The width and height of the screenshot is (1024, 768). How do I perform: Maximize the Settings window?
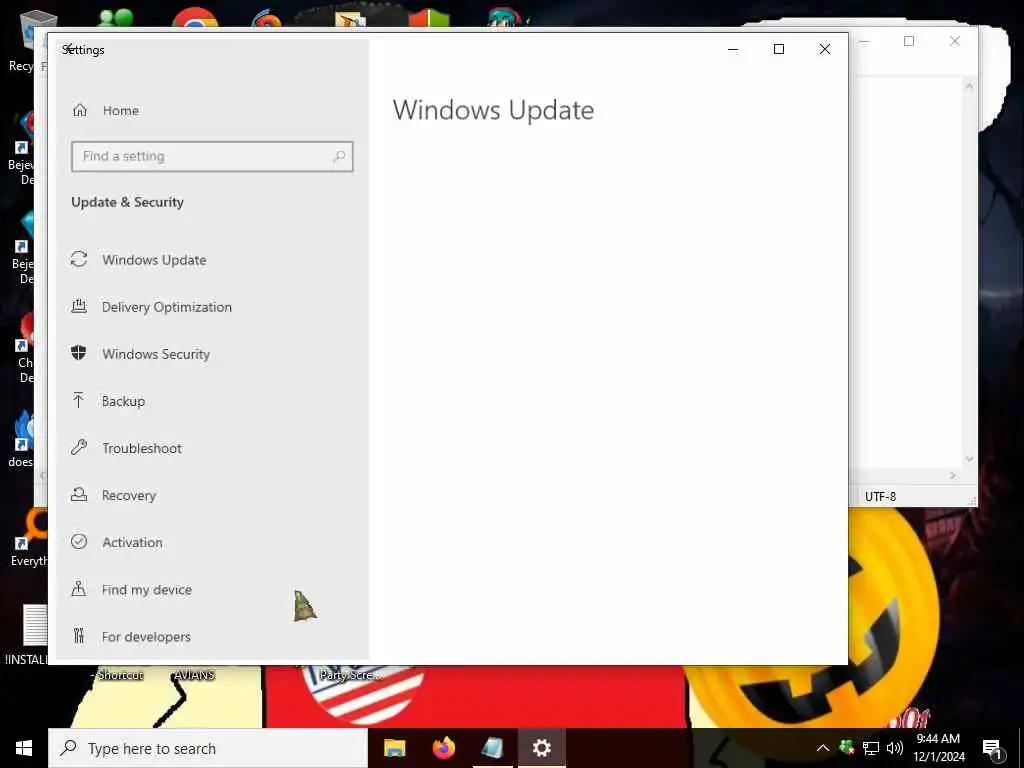click(x=778, y=49)
